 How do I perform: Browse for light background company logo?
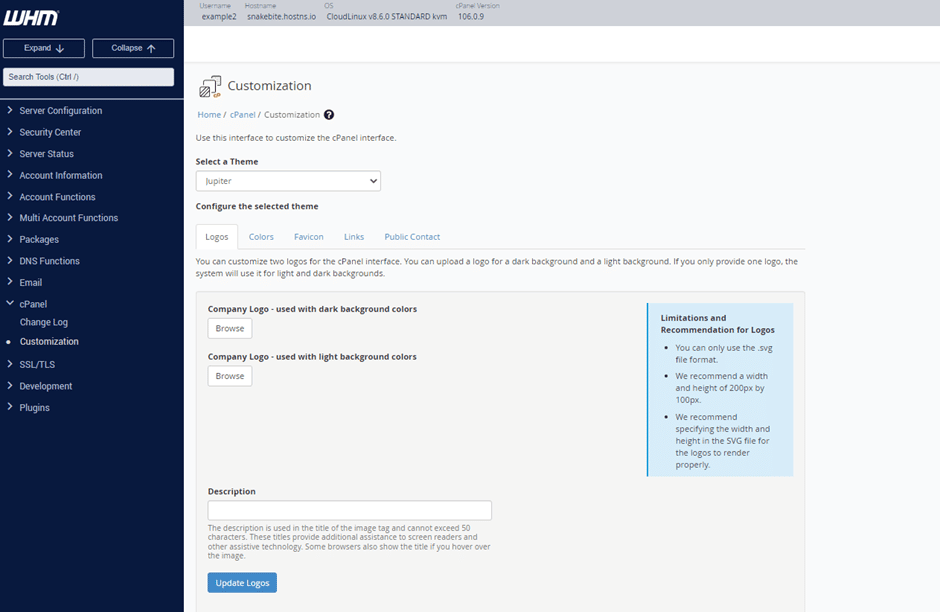[x=230, y=376]
